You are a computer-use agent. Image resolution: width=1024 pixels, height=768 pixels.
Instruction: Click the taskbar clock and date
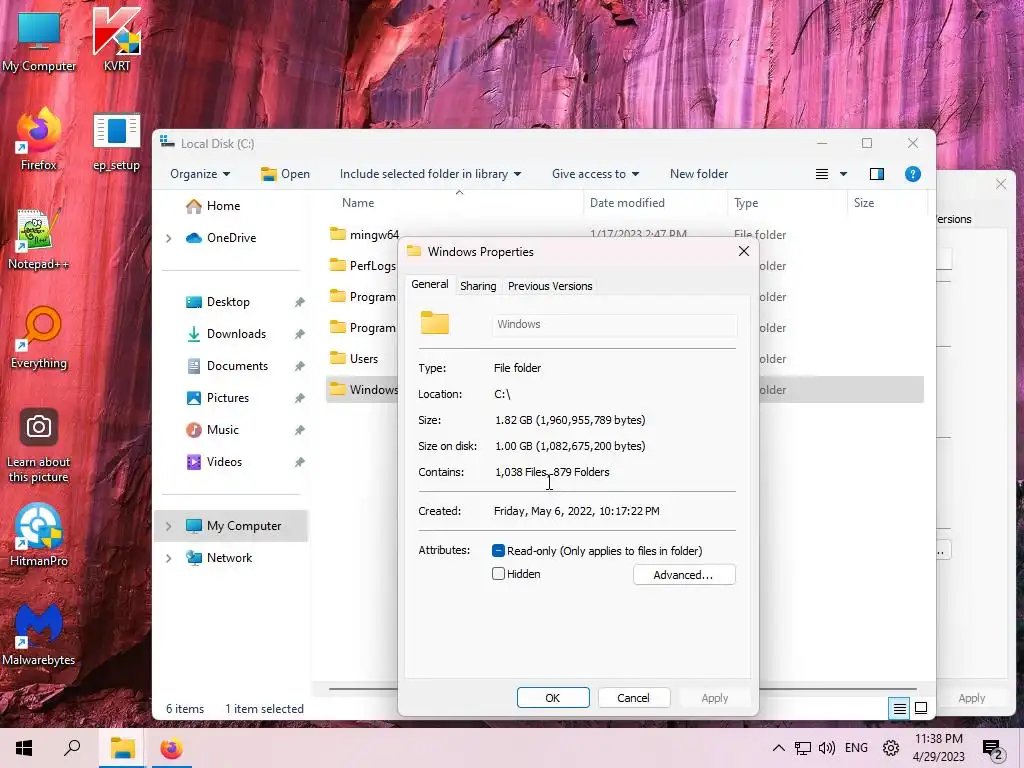click(x=939, y=748)
